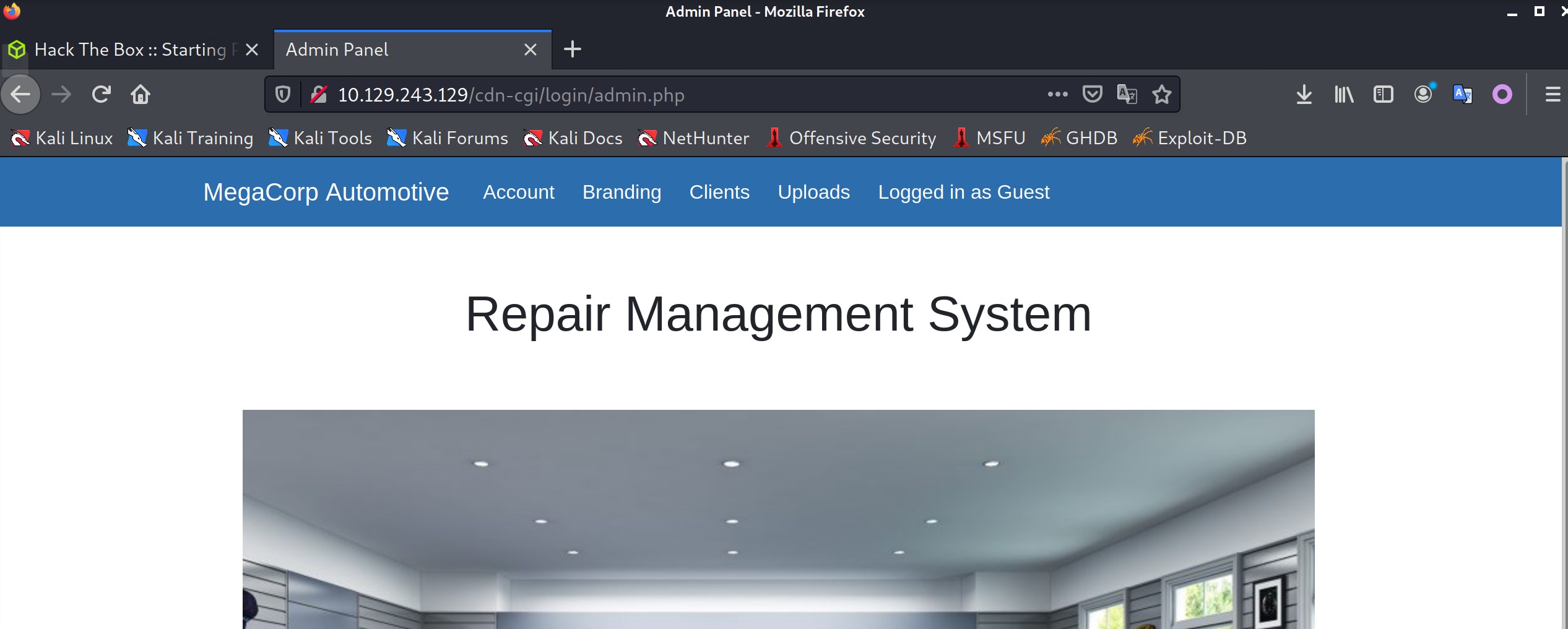
Task: Open GHDB bookmark
Action: 1079,138
